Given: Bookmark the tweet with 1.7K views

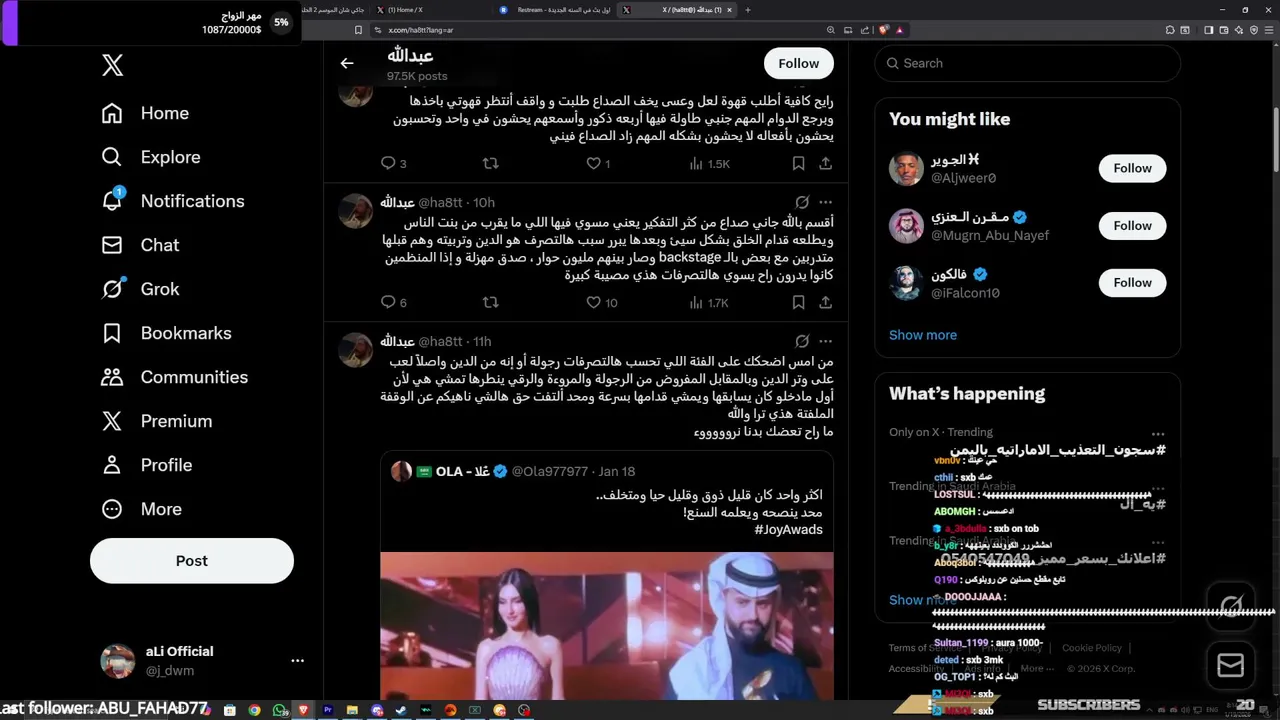Looking at the screenshot, I should coord(798,302).
